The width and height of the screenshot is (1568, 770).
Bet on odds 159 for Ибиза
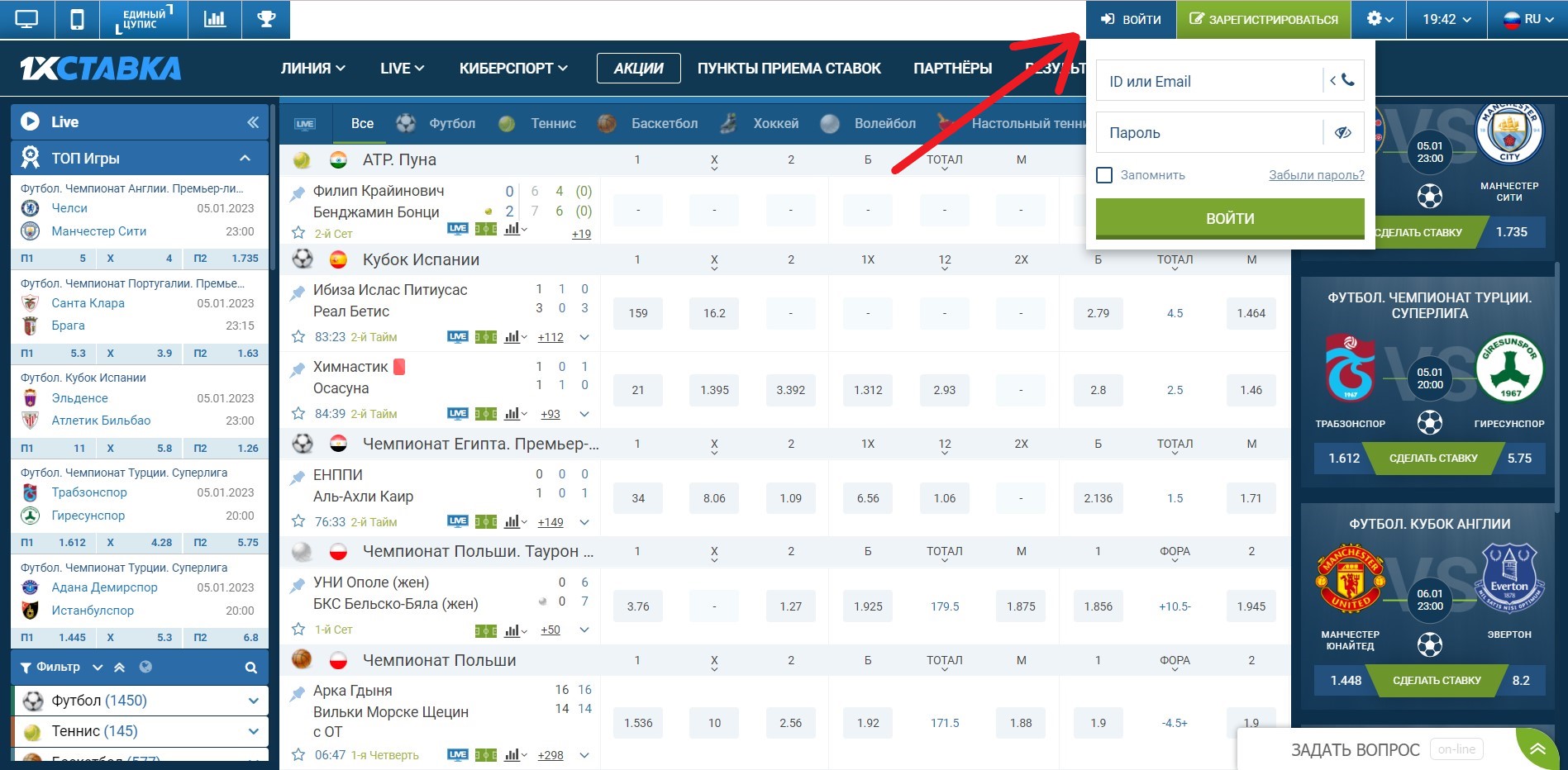point(638,313)
